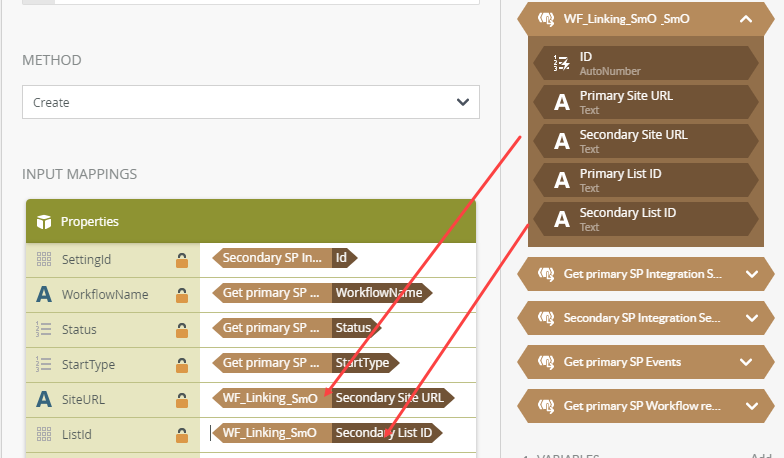The width and height of the screenshot is (784, 458).
Task: Toggle the lock on SettingId
Action: tap(182, 260)
